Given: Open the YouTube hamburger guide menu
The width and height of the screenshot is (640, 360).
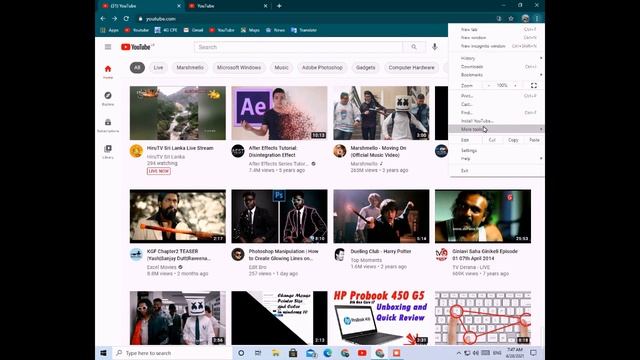Looking at the screenshot, I should point(108,47).
